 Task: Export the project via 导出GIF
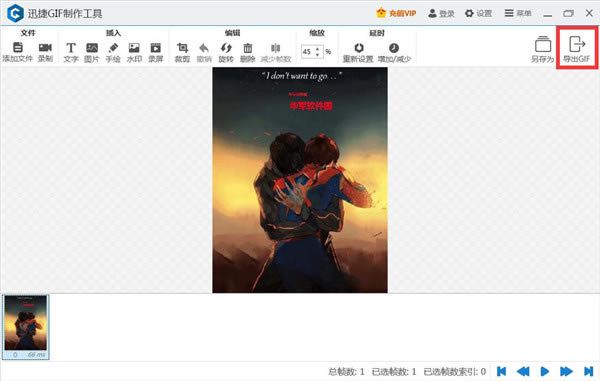[577, 49]
